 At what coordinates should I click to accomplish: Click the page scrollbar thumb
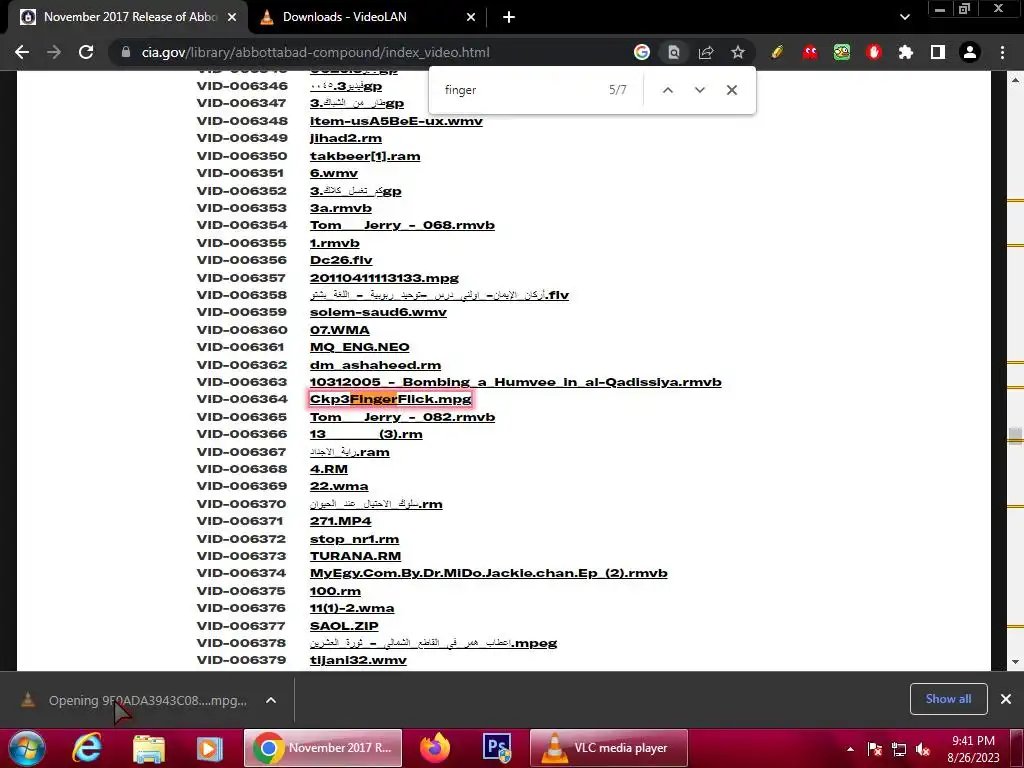(x=1015, y=436)
